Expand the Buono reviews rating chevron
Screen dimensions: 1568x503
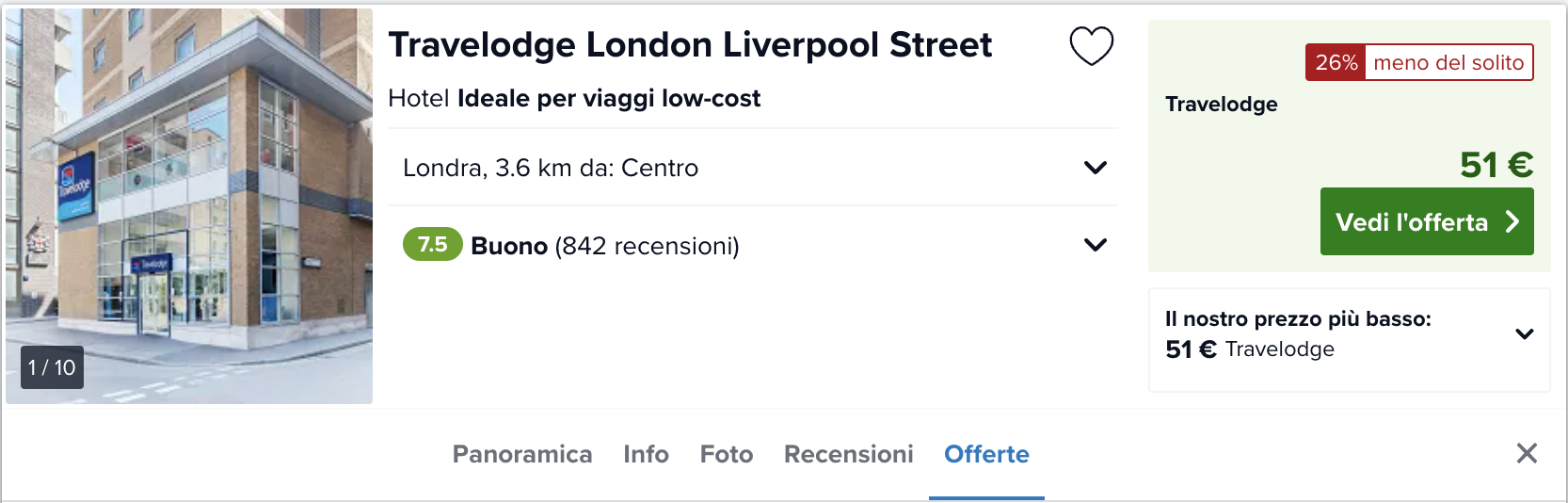1096,245
